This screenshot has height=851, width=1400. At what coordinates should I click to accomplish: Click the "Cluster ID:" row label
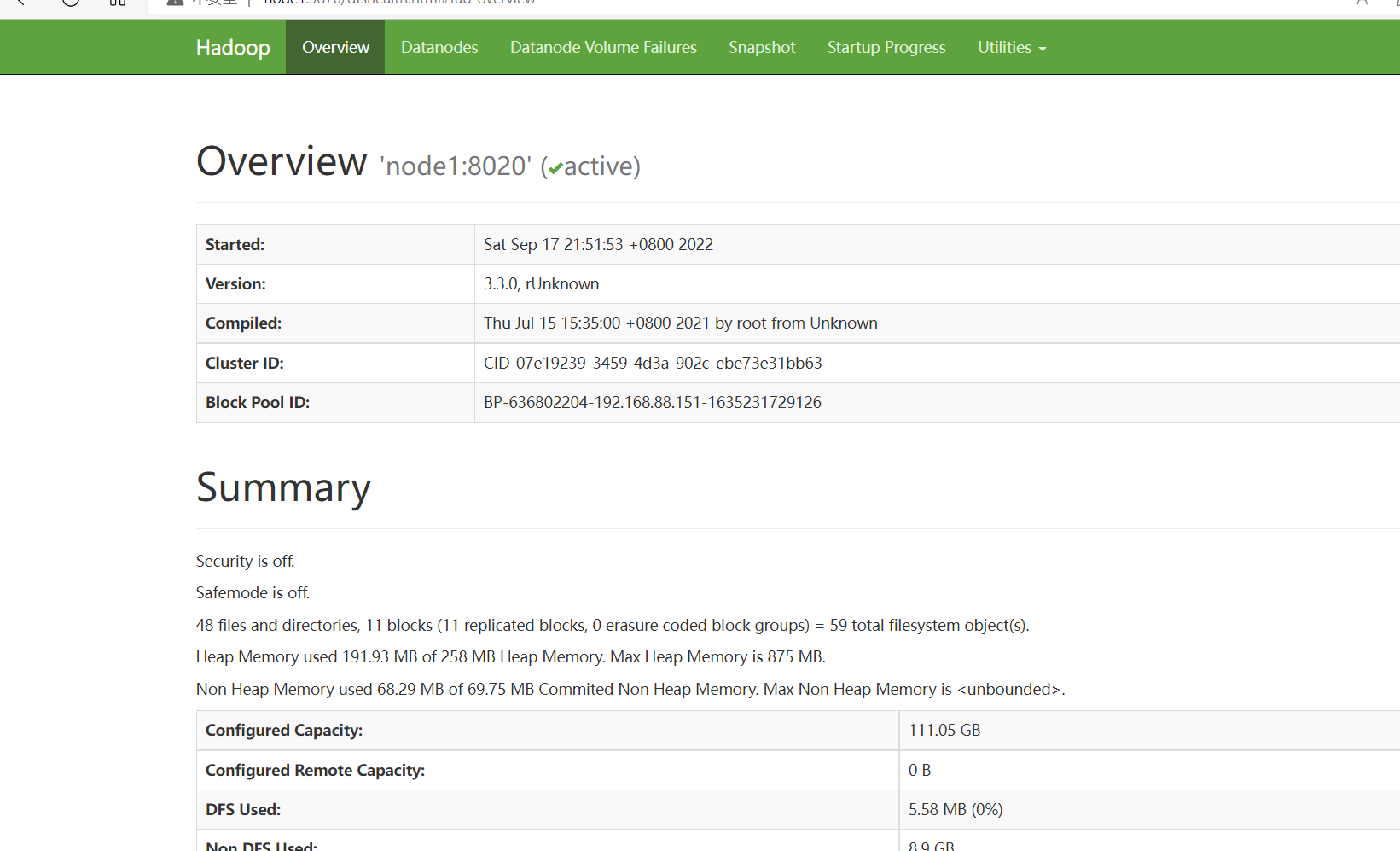point(244,364)
